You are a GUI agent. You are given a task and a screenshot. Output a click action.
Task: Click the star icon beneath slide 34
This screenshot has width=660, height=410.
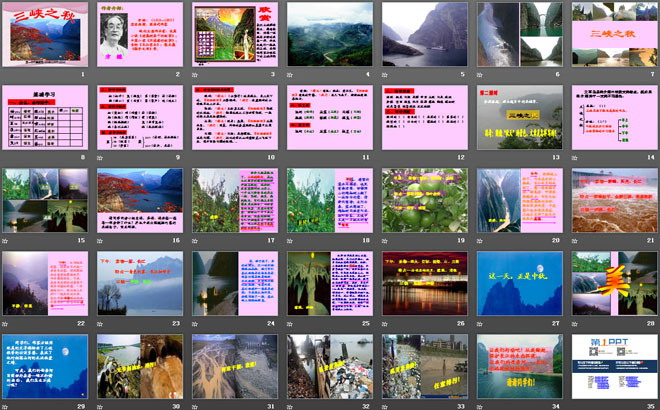click(x=480, y=407)
